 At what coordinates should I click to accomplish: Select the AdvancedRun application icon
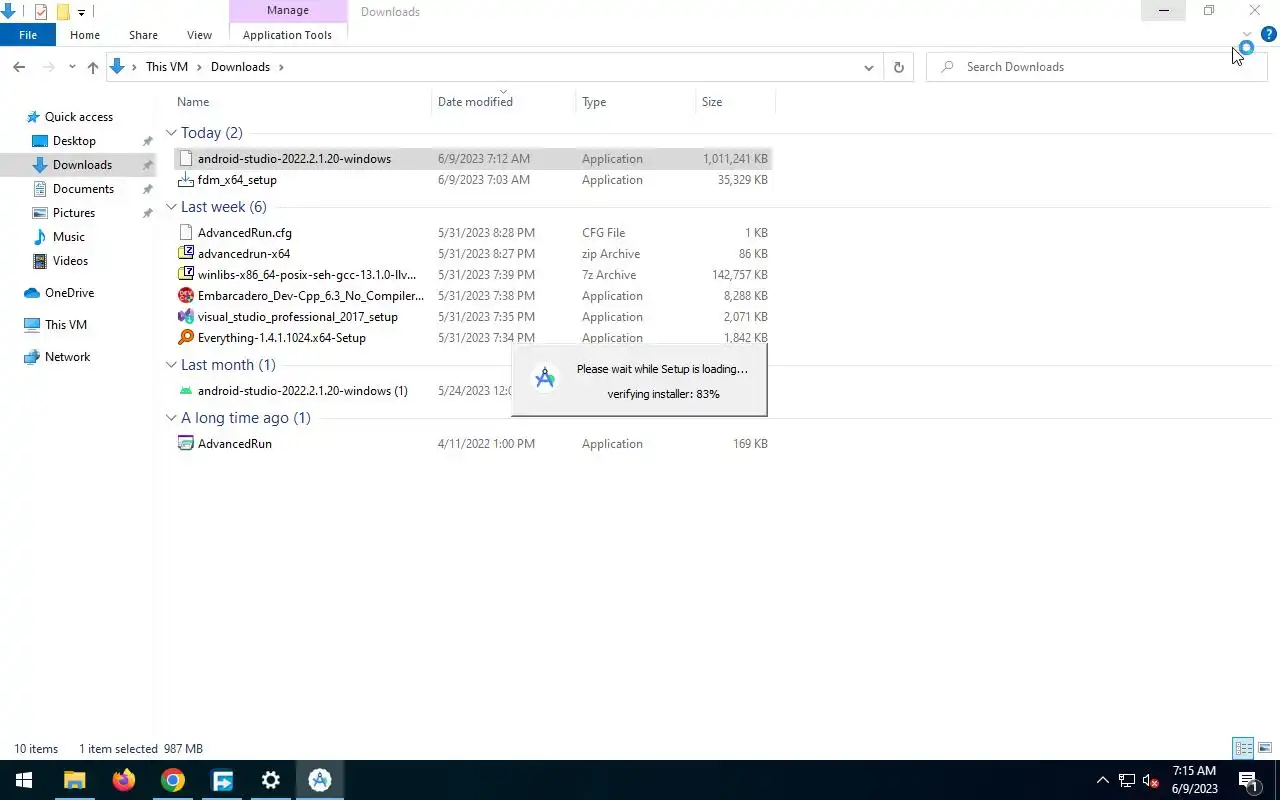click(185, 444)
